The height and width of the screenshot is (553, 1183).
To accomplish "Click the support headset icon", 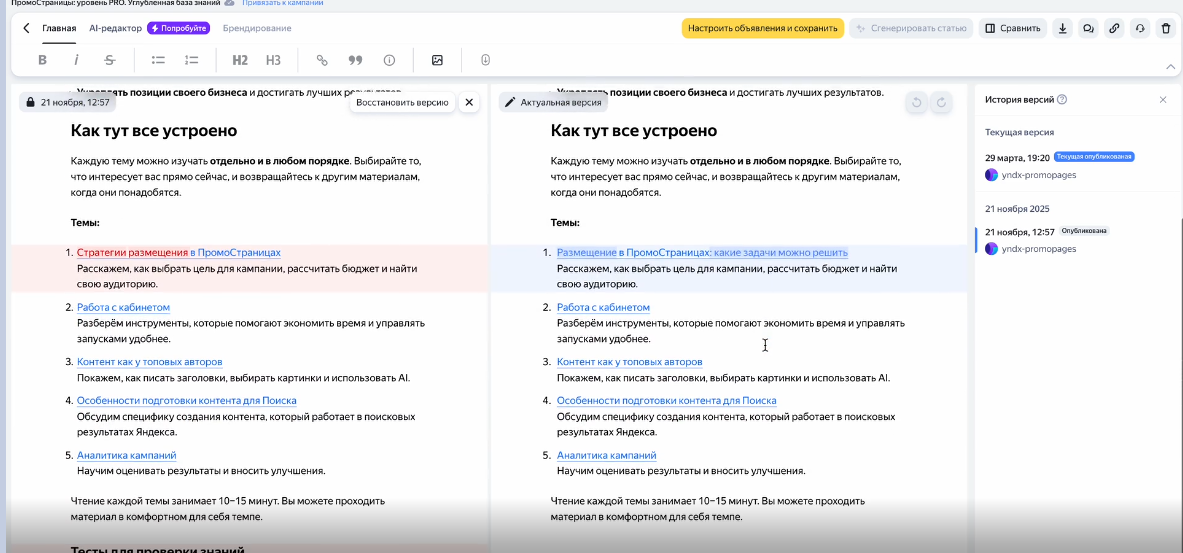I will [1140, 28].
